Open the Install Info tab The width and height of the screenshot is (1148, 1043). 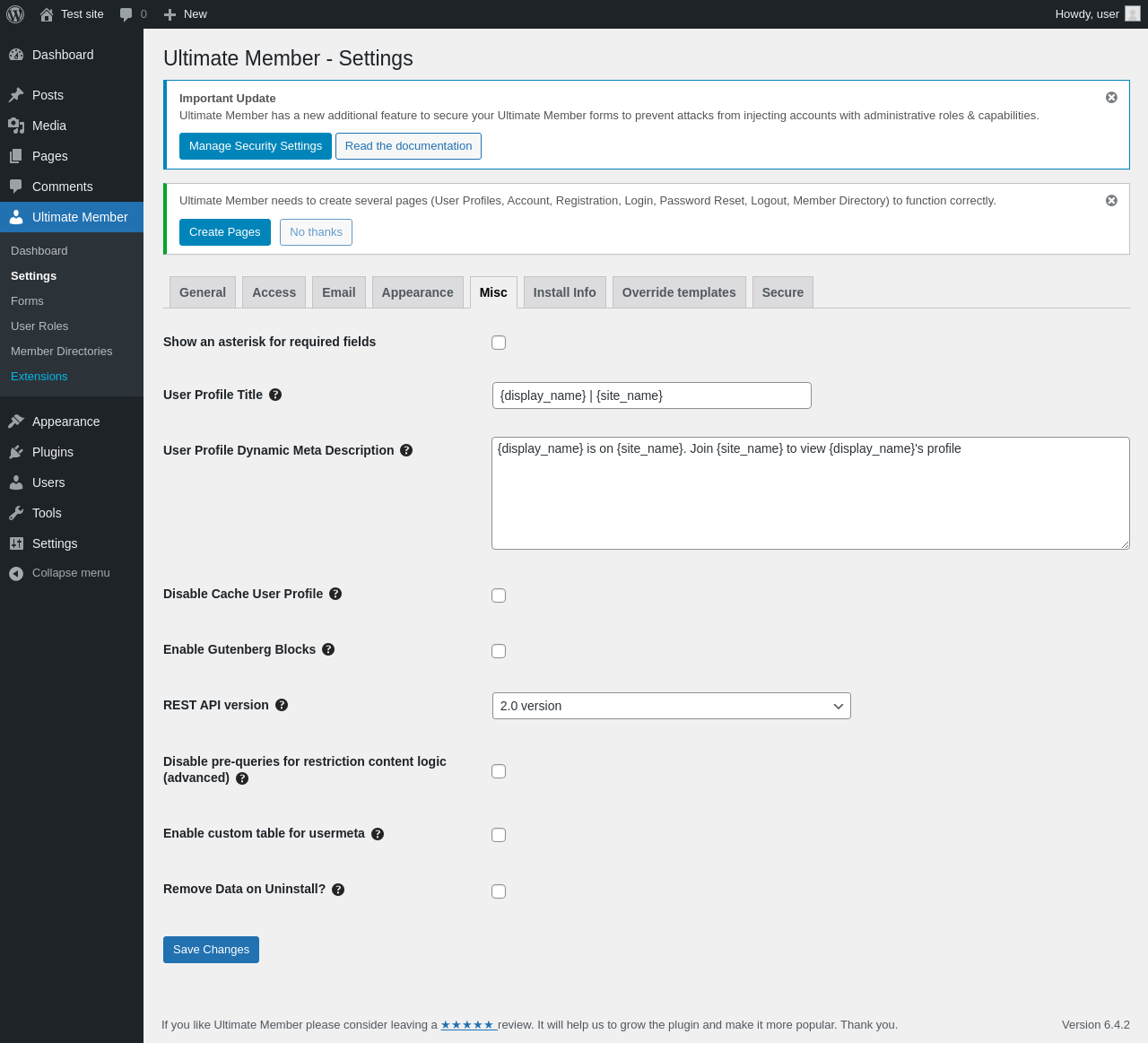click(x=565, y=292)
